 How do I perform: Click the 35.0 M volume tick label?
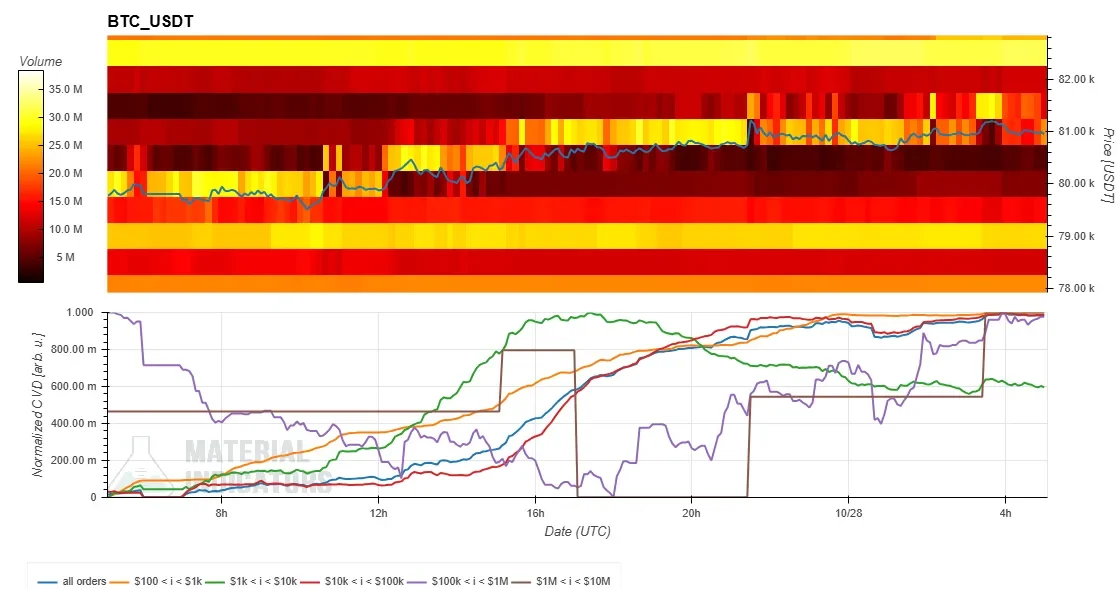click(66, 89)
